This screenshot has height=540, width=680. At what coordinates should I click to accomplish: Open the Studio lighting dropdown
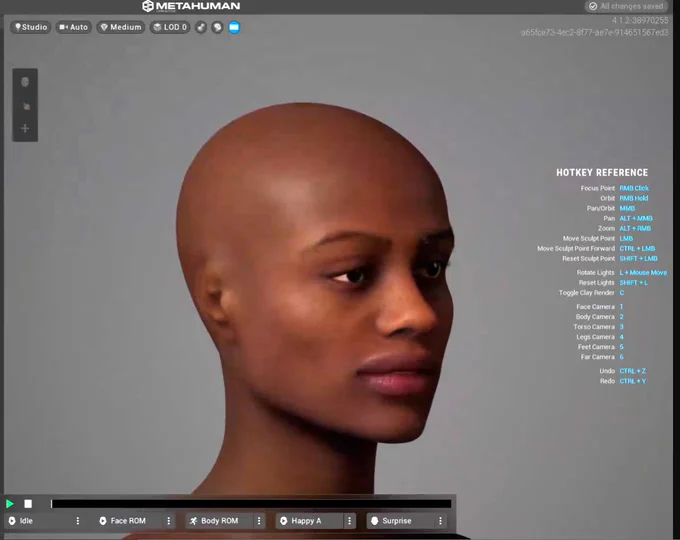point(30,27)
